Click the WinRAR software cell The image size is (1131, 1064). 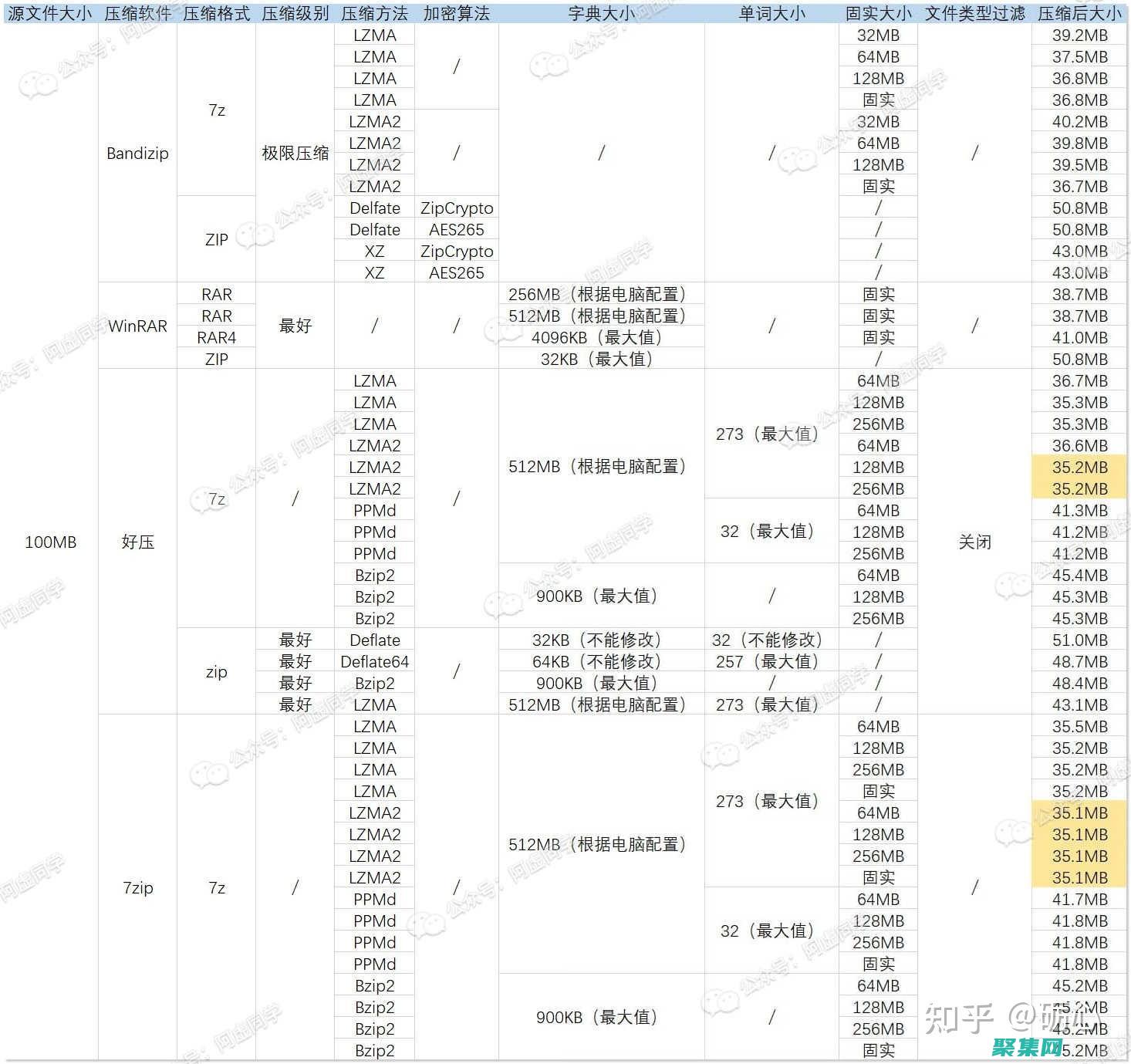(137, 326)
